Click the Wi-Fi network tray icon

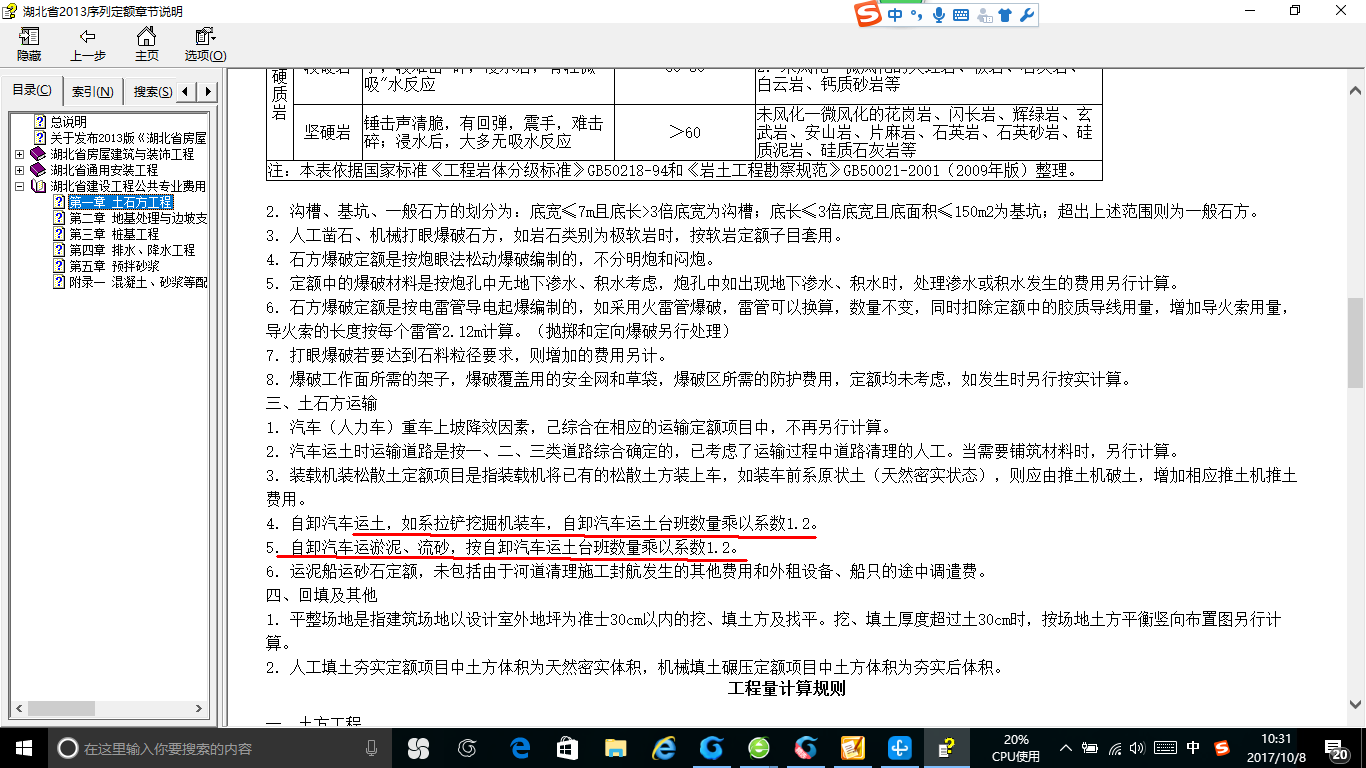click(1116, 748)
